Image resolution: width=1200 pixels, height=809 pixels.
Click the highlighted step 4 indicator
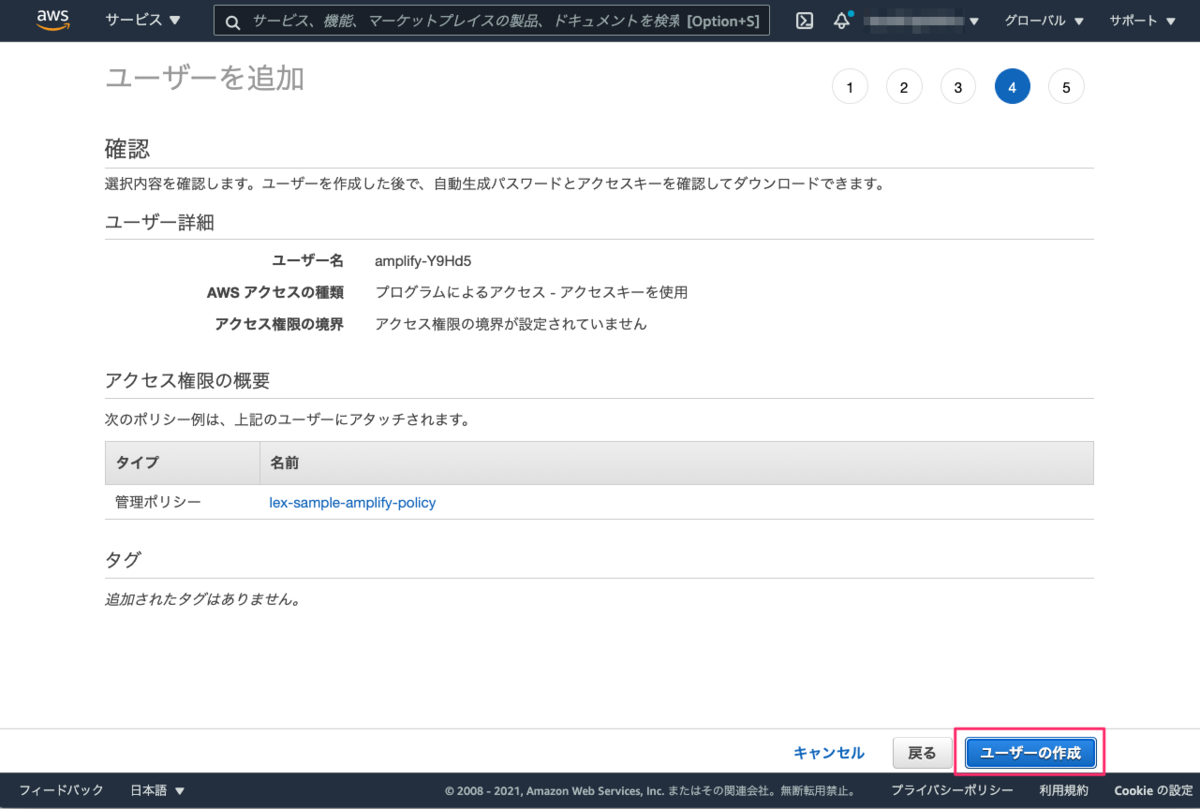pyautogui.click(x=1012, y=86)
